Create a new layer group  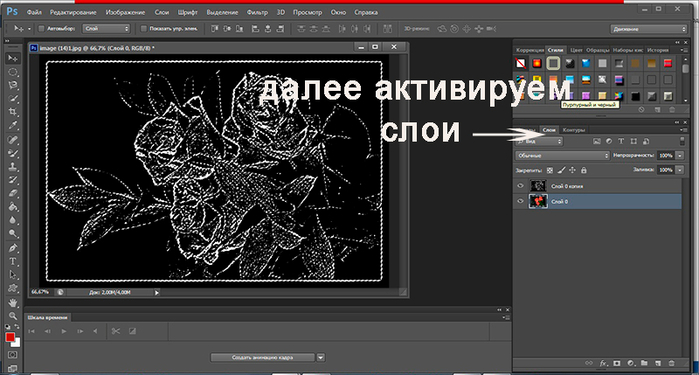pyautogui.click(x=644, y=363)
